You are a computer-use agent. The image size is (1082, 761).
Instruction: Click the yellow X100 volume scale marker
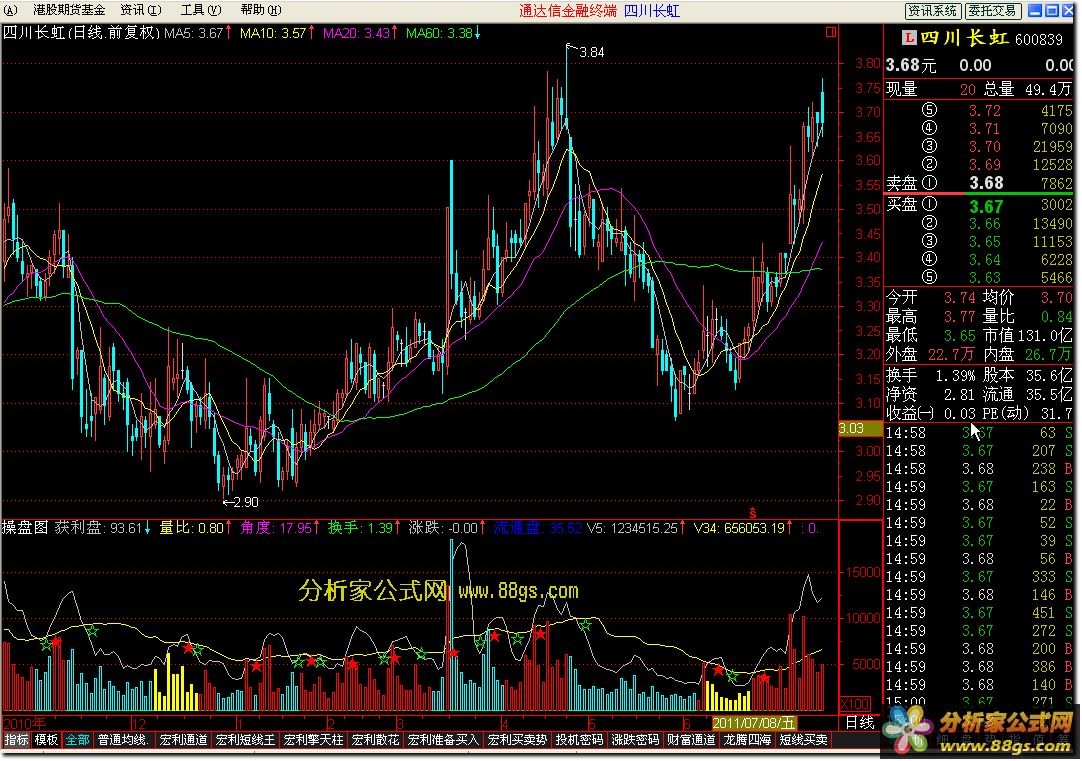pyautogui.click(x=855, y=704)
